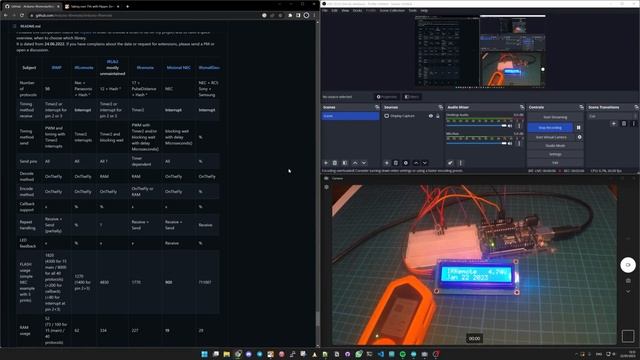
Task: Open a new browser tab
Action: [127, 7]
